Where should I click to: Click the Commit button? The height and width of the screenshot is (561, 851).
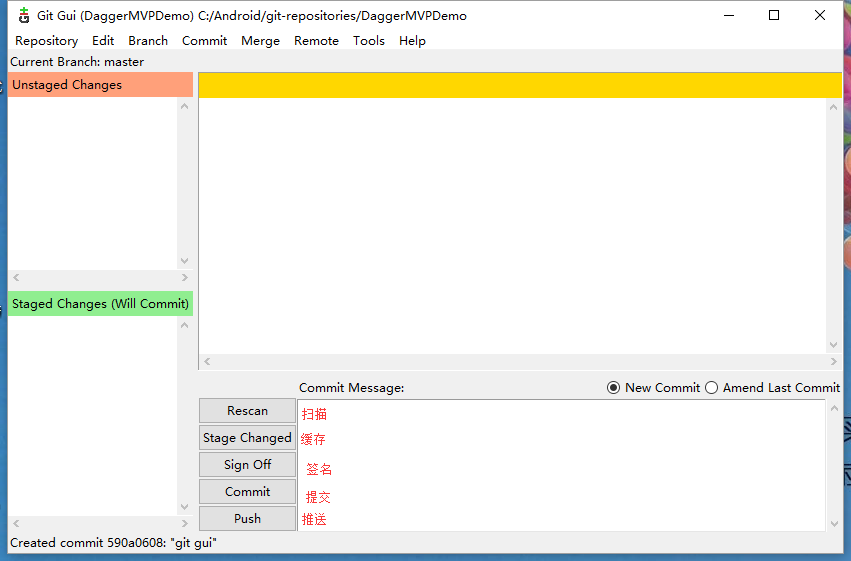coord(247,492)
